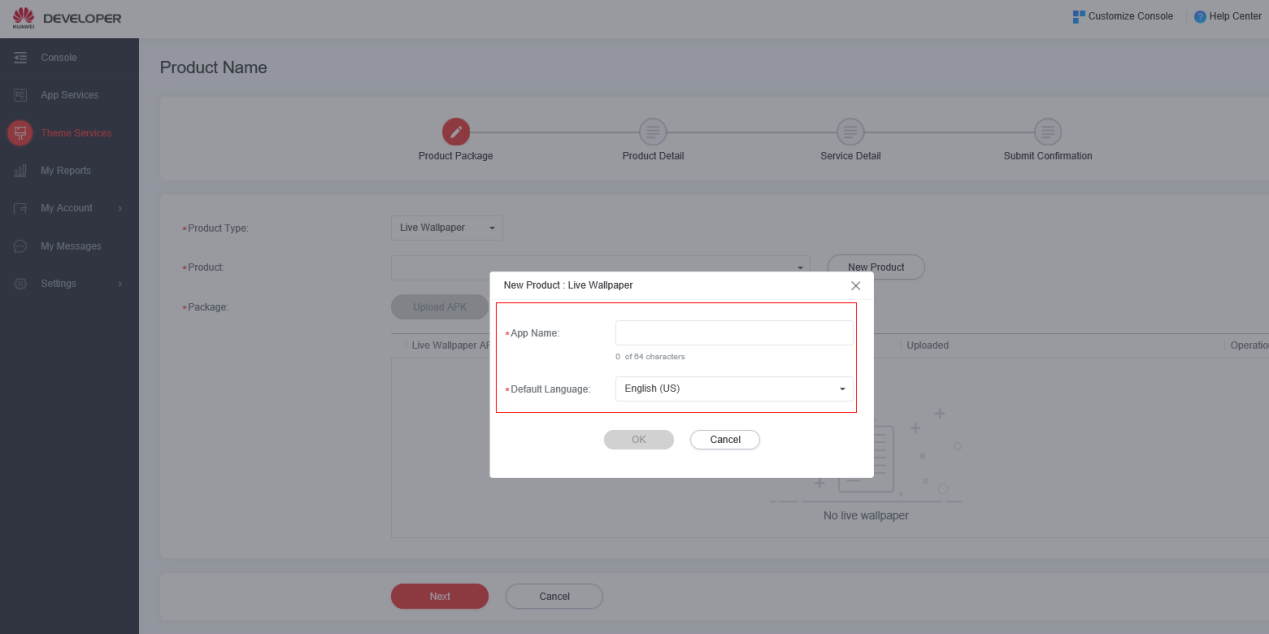Click the Console sidebar icon

tap(20, 58)
